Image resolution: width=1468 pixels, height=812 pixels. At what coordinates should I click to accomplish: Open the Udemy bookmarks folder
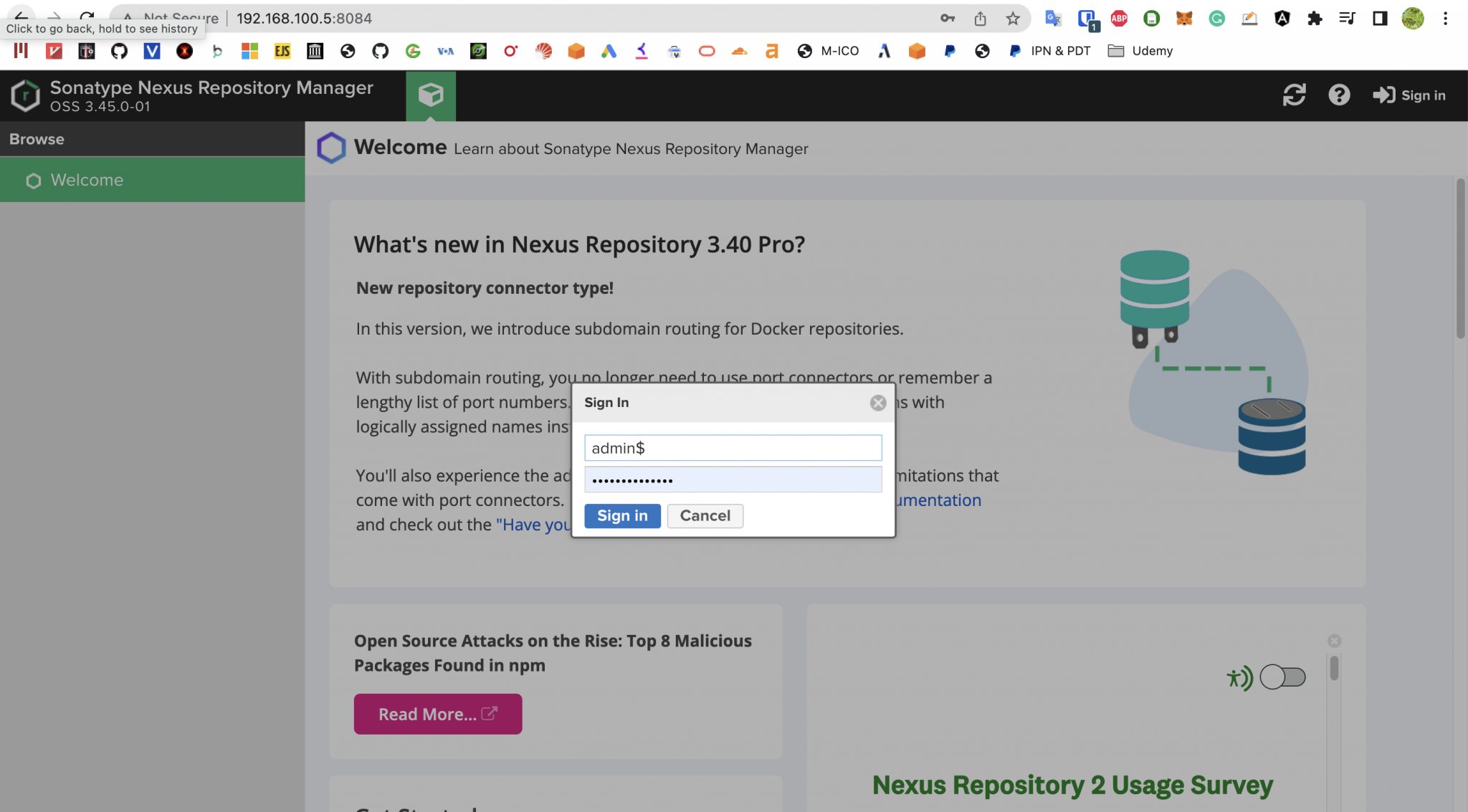coord(1140,50)
